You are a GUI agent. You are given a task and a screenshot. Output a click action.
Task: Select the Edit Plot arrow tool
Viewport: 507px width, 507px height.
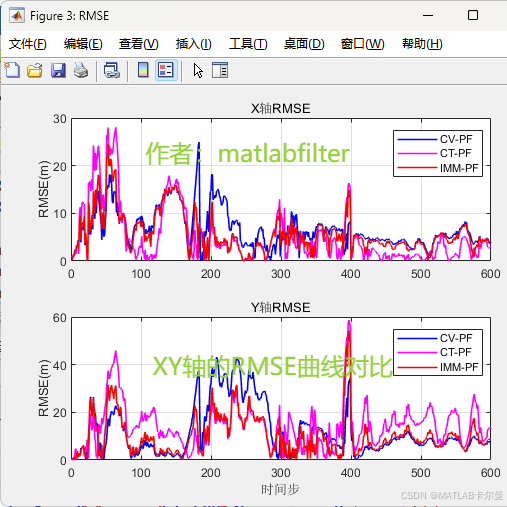[x=198, y=71]
